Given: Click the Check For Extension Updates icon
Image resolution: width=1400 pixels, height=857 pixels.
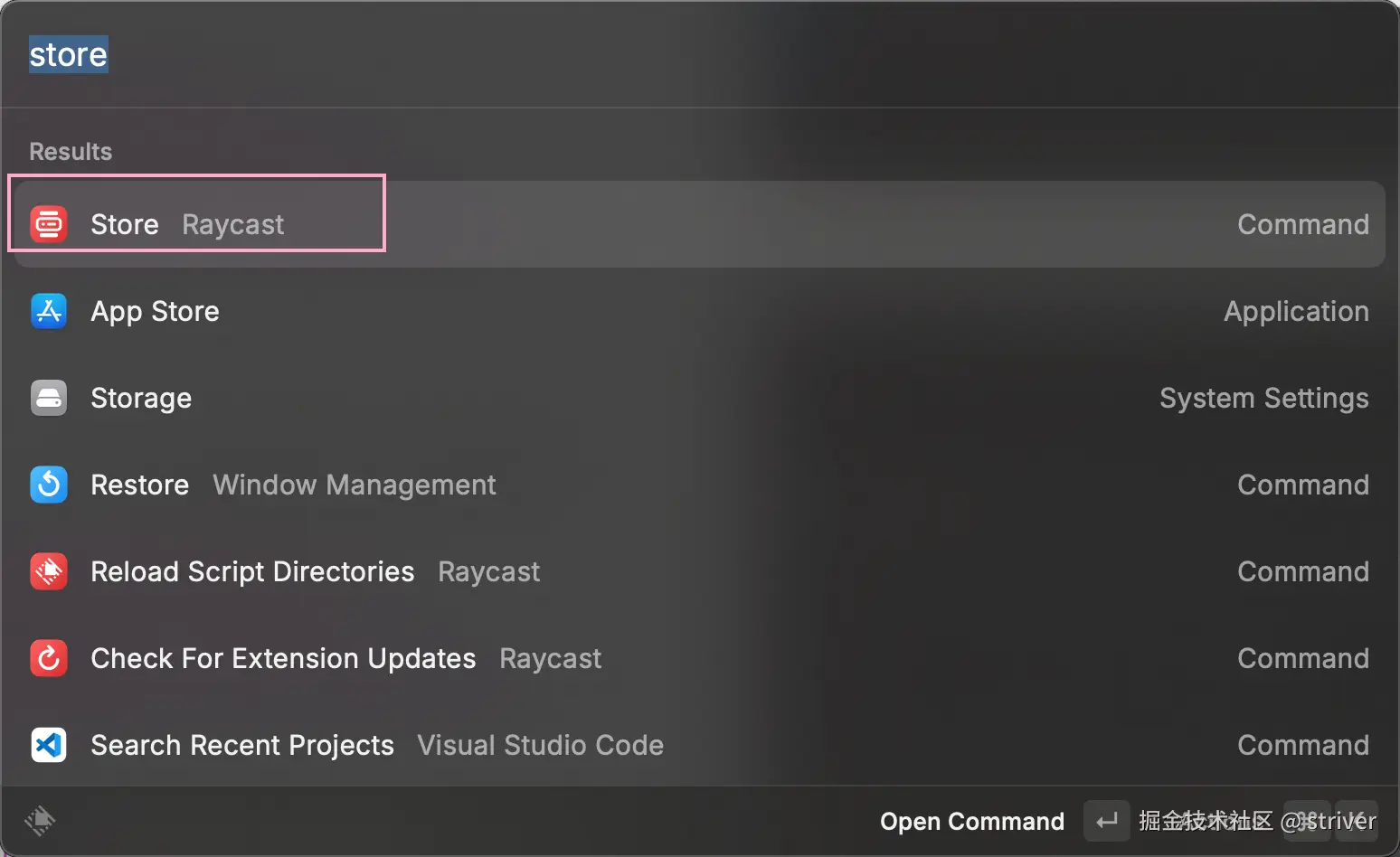Looking at the screenshot, I should click(49, 658).
